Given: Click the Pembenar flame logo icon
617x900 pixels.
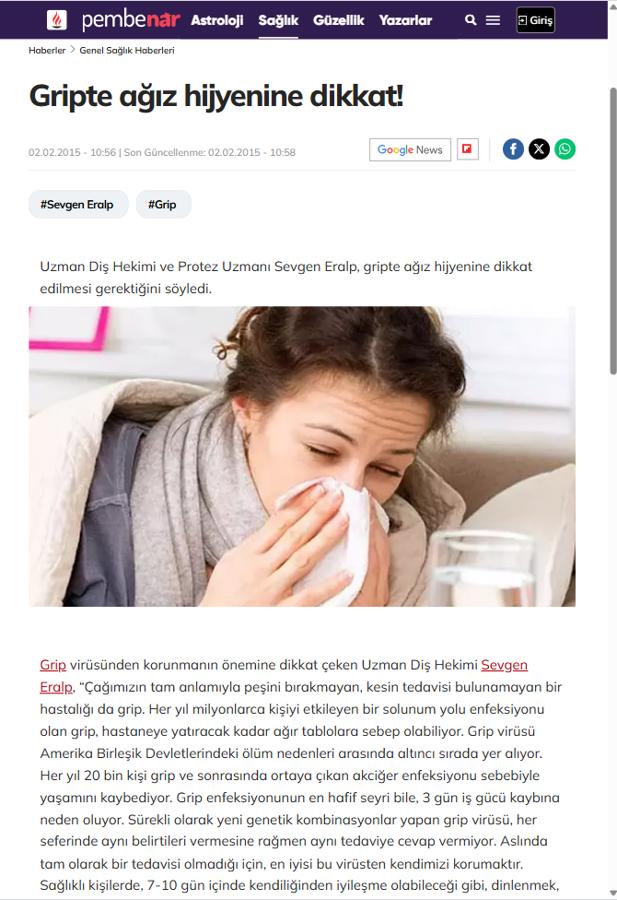Looking at the screenshot, I should [56, 20].
